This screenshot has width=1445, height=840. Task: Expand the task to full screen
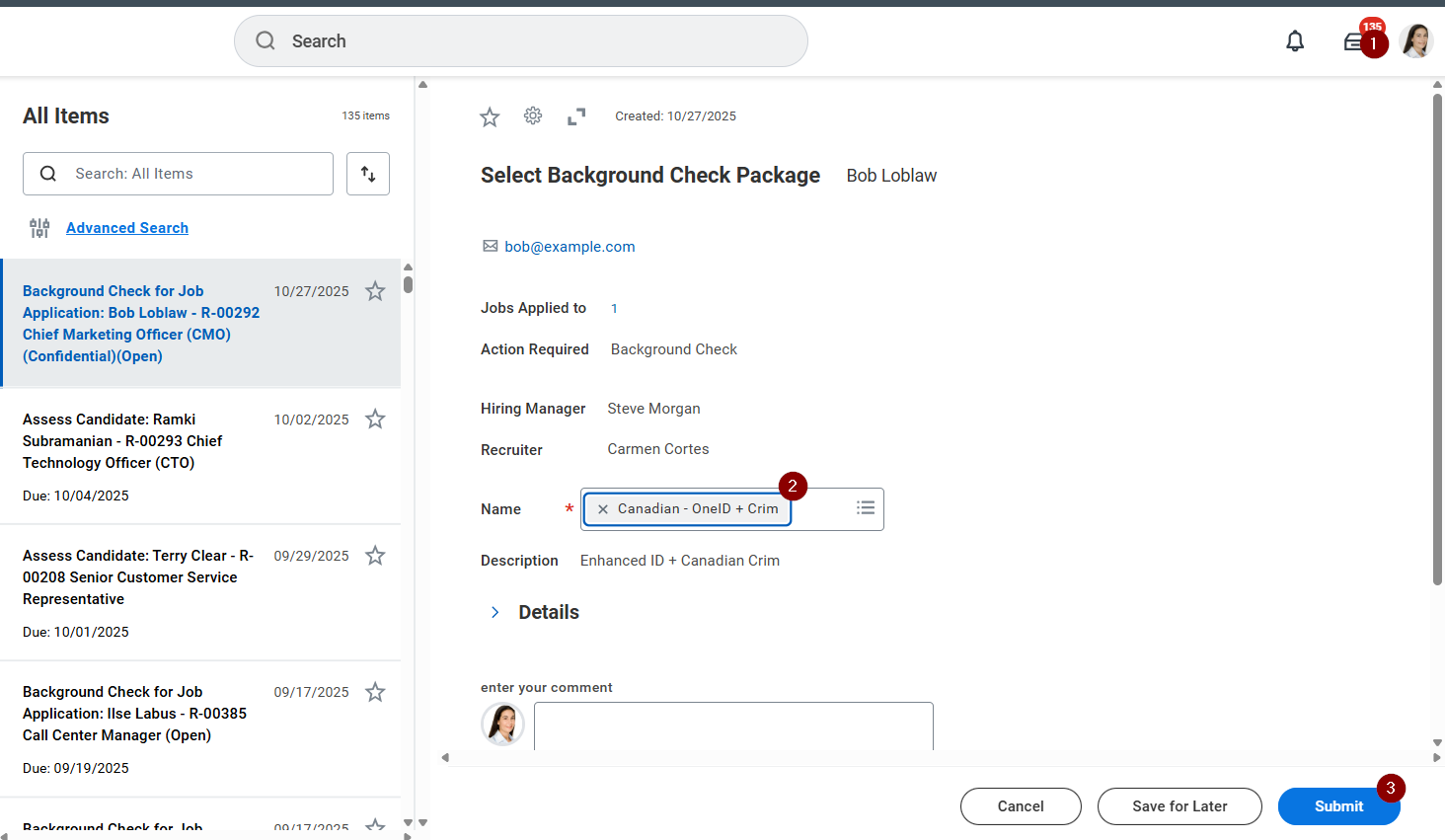[576, 116]
